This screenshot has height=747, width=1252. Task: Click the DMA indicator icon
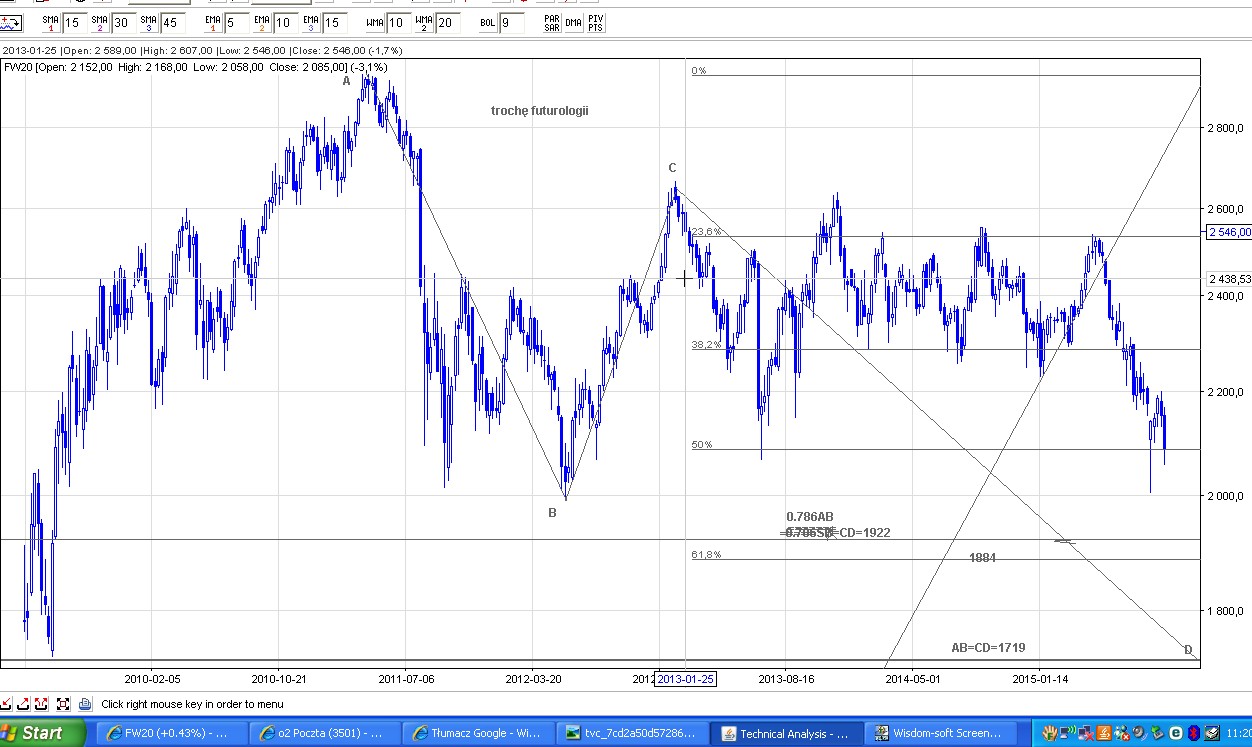click(573, 22)
